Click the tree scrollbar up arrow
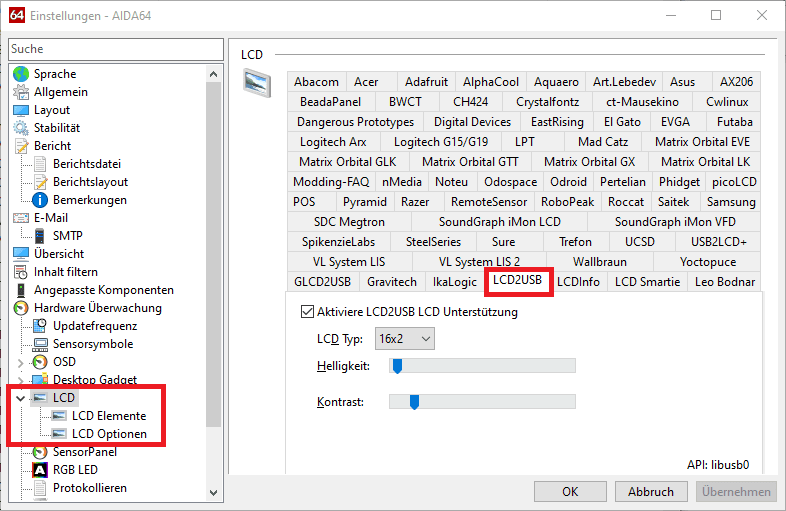This screenshot has height=511, width=786. 214,74
